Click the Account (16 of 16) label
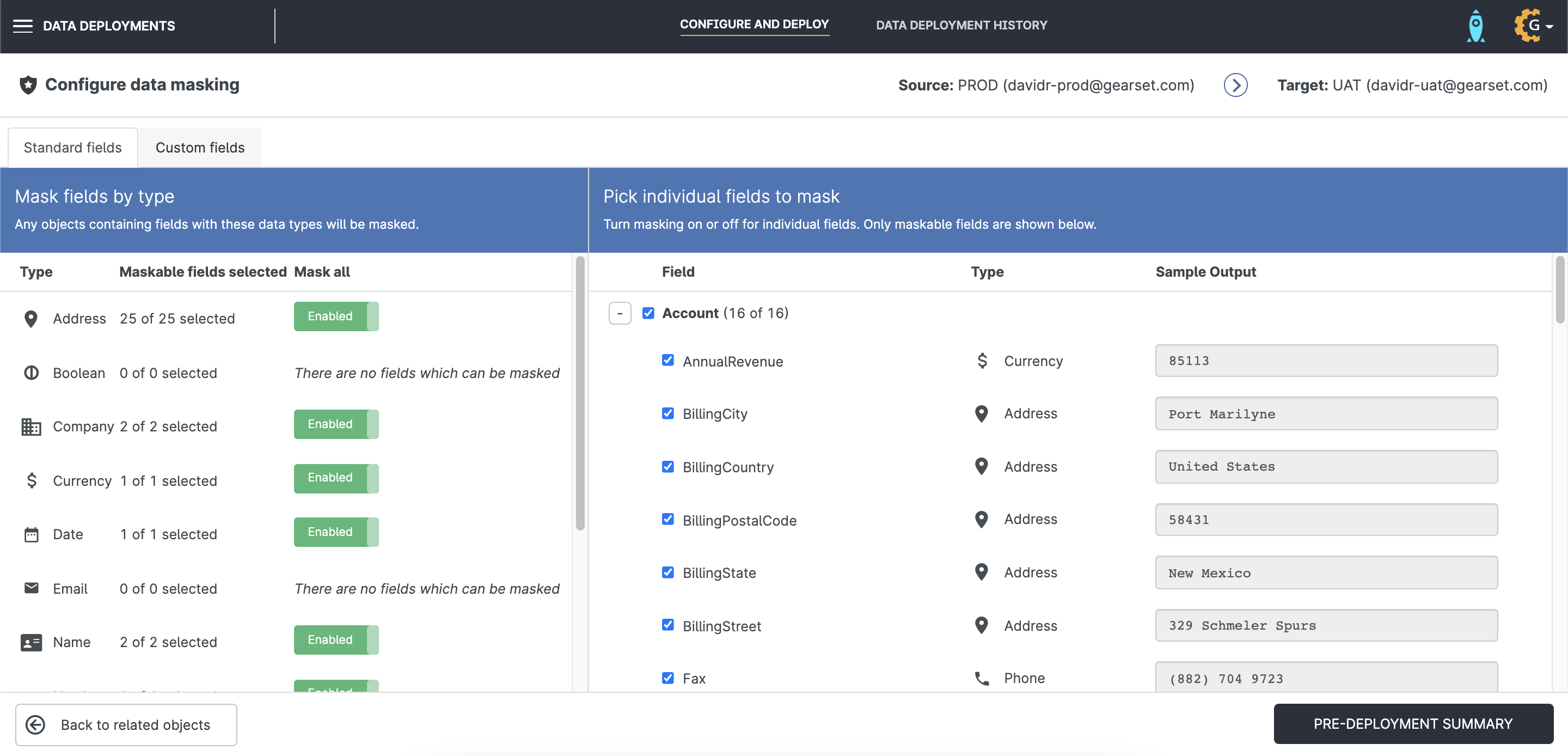The width and height of the screenshot is (1568, 756). click(x=725, y=313)
